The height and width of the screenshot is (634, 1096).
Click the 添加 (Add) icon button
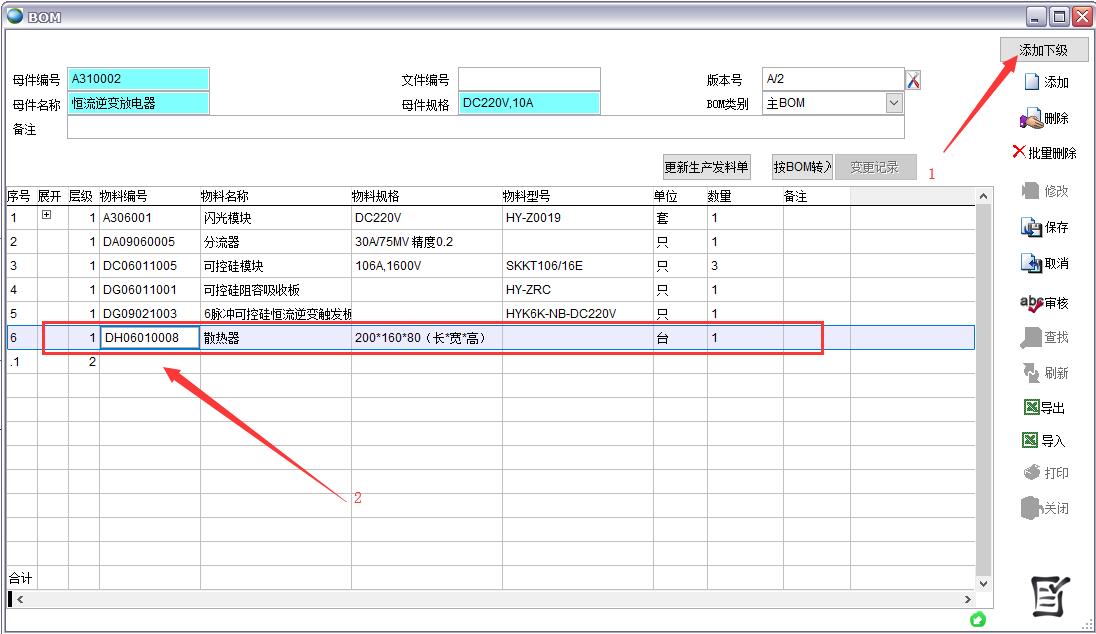click(x=1032, y=83)
